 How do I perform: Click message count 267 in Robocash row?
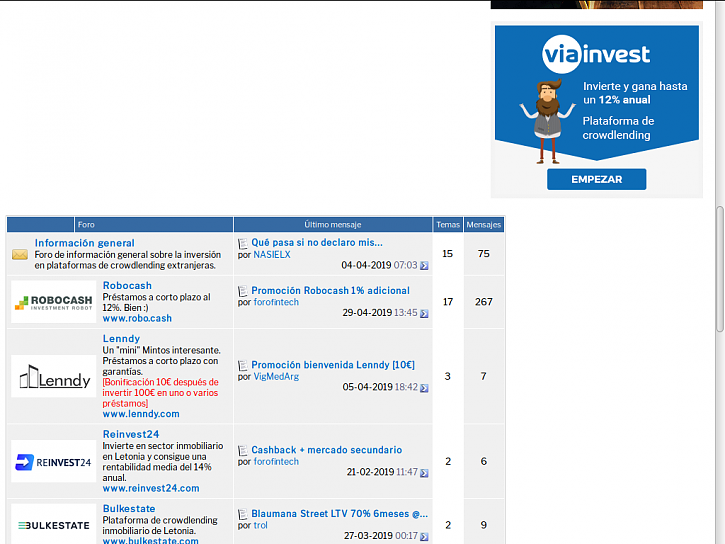(x=484, y=302)
